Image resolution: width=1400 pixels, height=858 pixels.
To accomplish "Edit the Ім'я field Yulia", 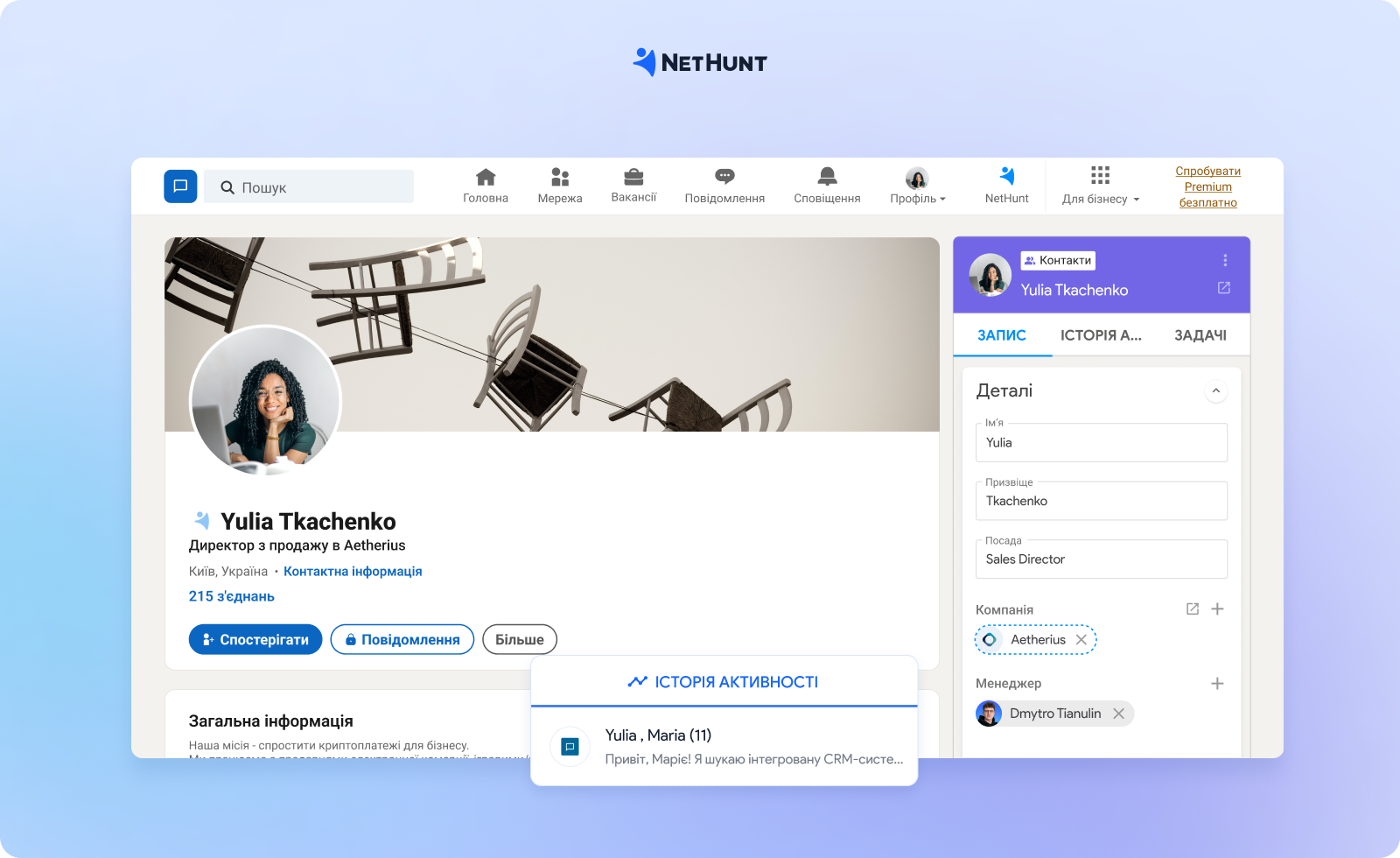I will [1102, 442].
